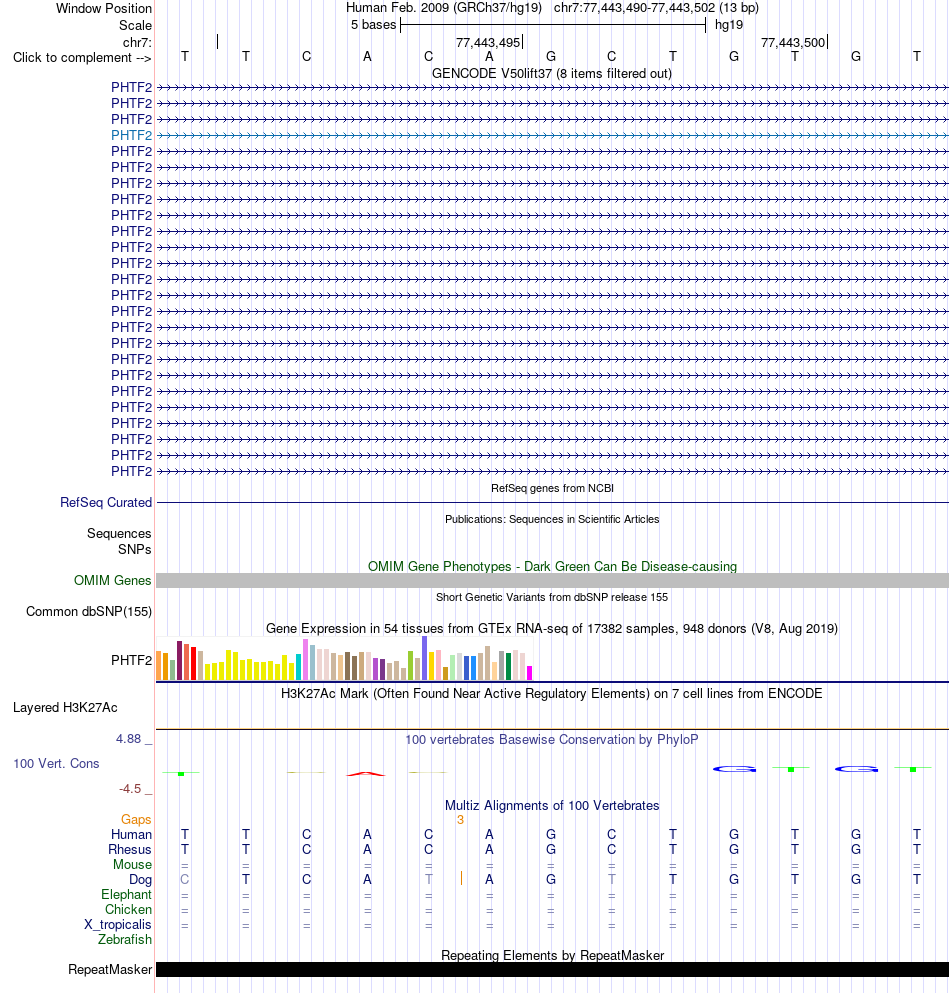Click 'RefSeq genes from NCBI' title

click(552, 488)
